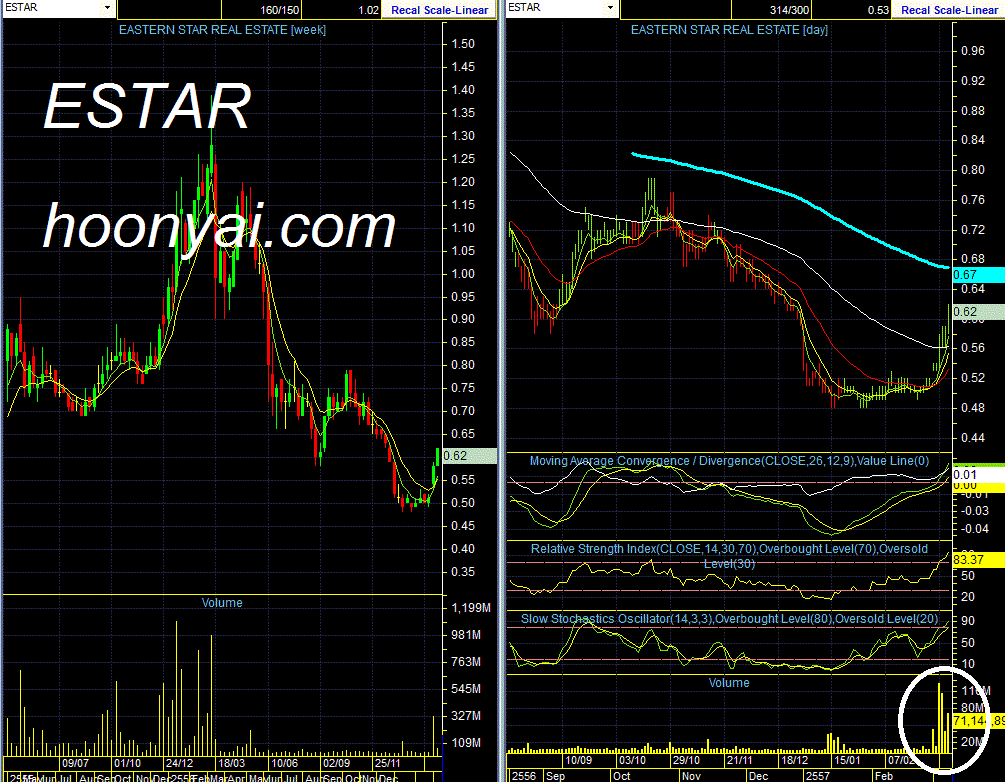Image resolution: width=1005 pixels, height=782 pixels.
Task: Click the 02/09 date on weekly axis
Action: pos(336,763)
